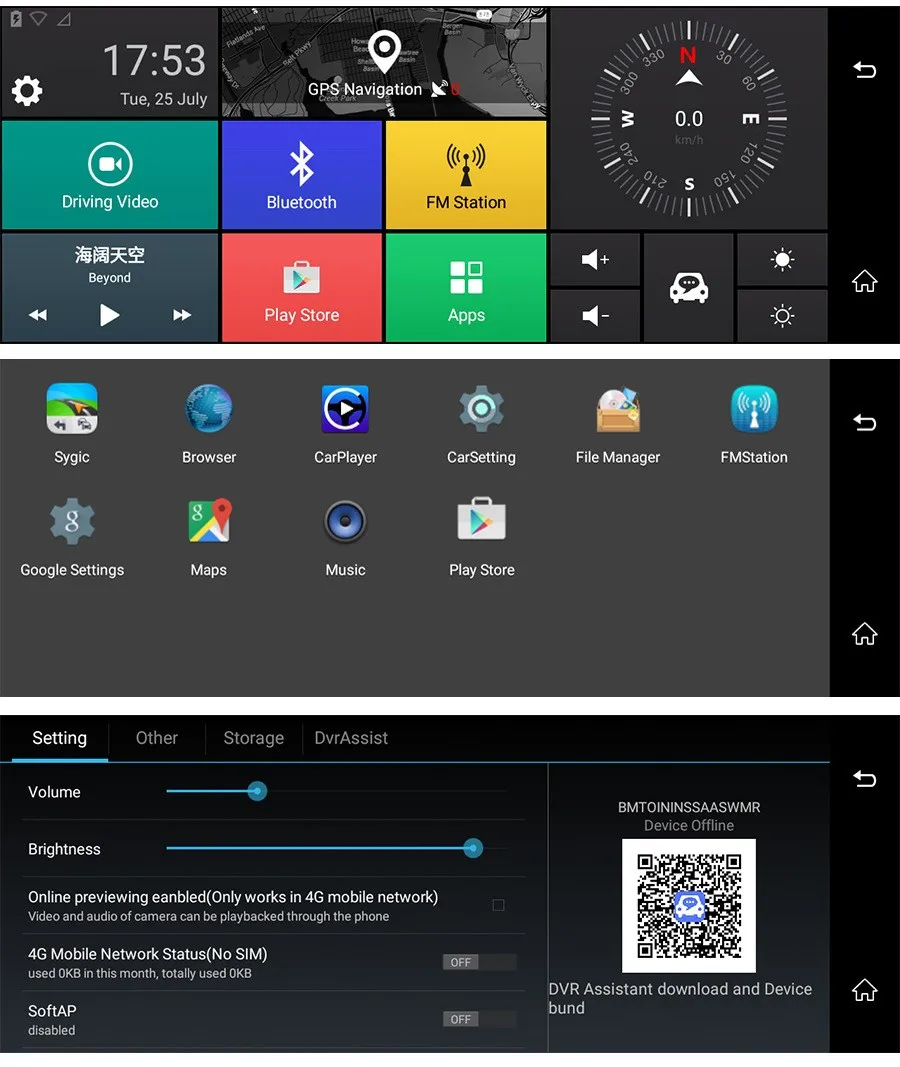Viewport: 900px width, 1067px height.
Task: Launch the CarPlayer app
Action: pyautogui.click(x=345, y=410)
